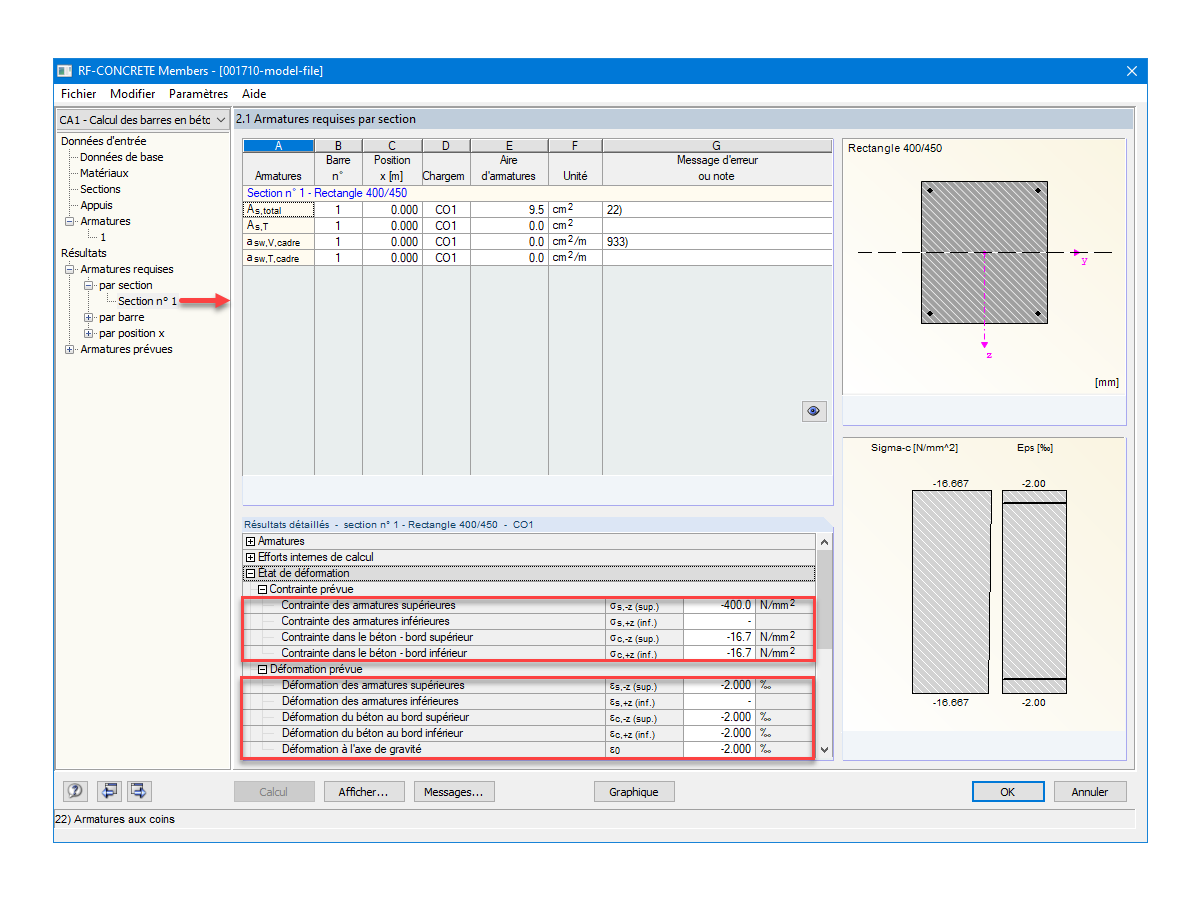The width and height of the screenshot is (1200, 900).
Task: Collapse the Armatures requises tree node
Action: [70, 269]
